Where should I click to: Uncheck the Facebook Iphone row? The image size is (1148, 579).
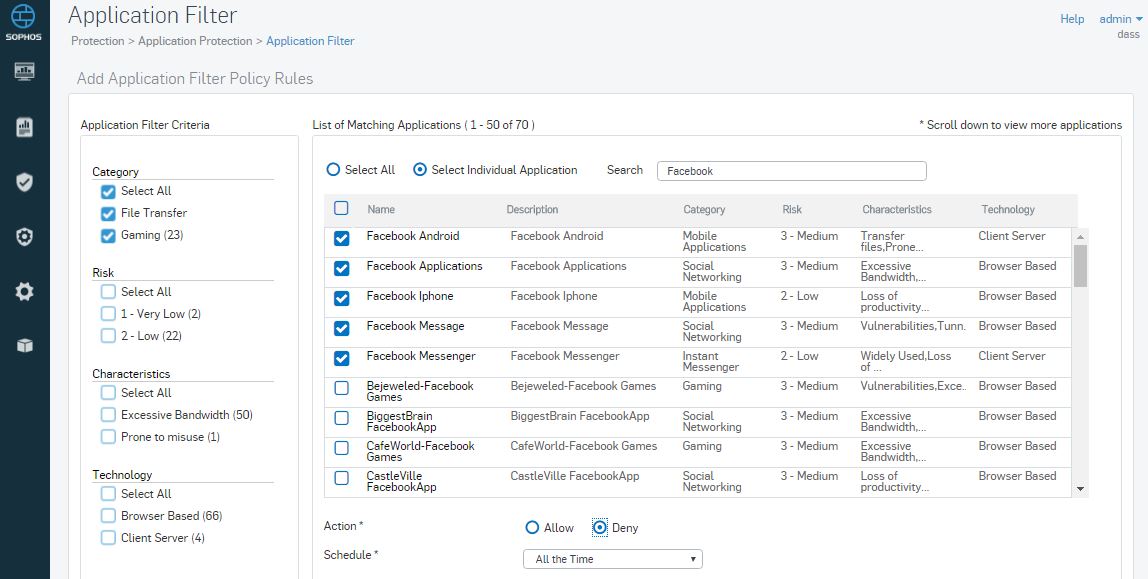coord(341,299)
